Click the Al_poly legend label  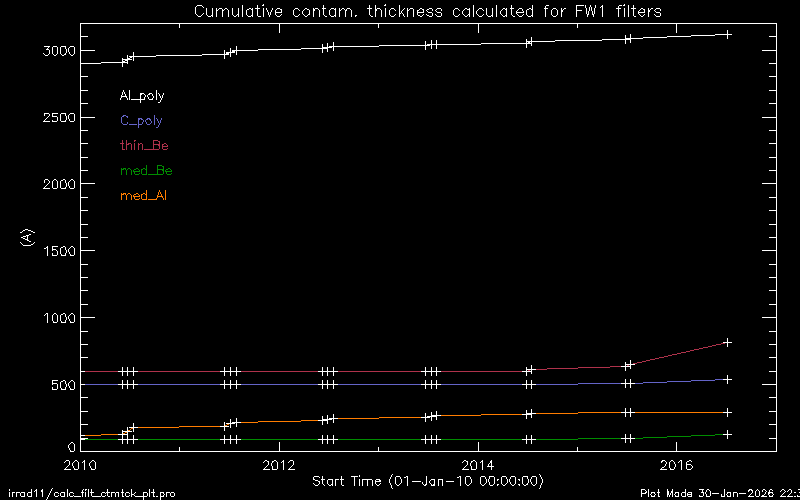tap(142, 96)
